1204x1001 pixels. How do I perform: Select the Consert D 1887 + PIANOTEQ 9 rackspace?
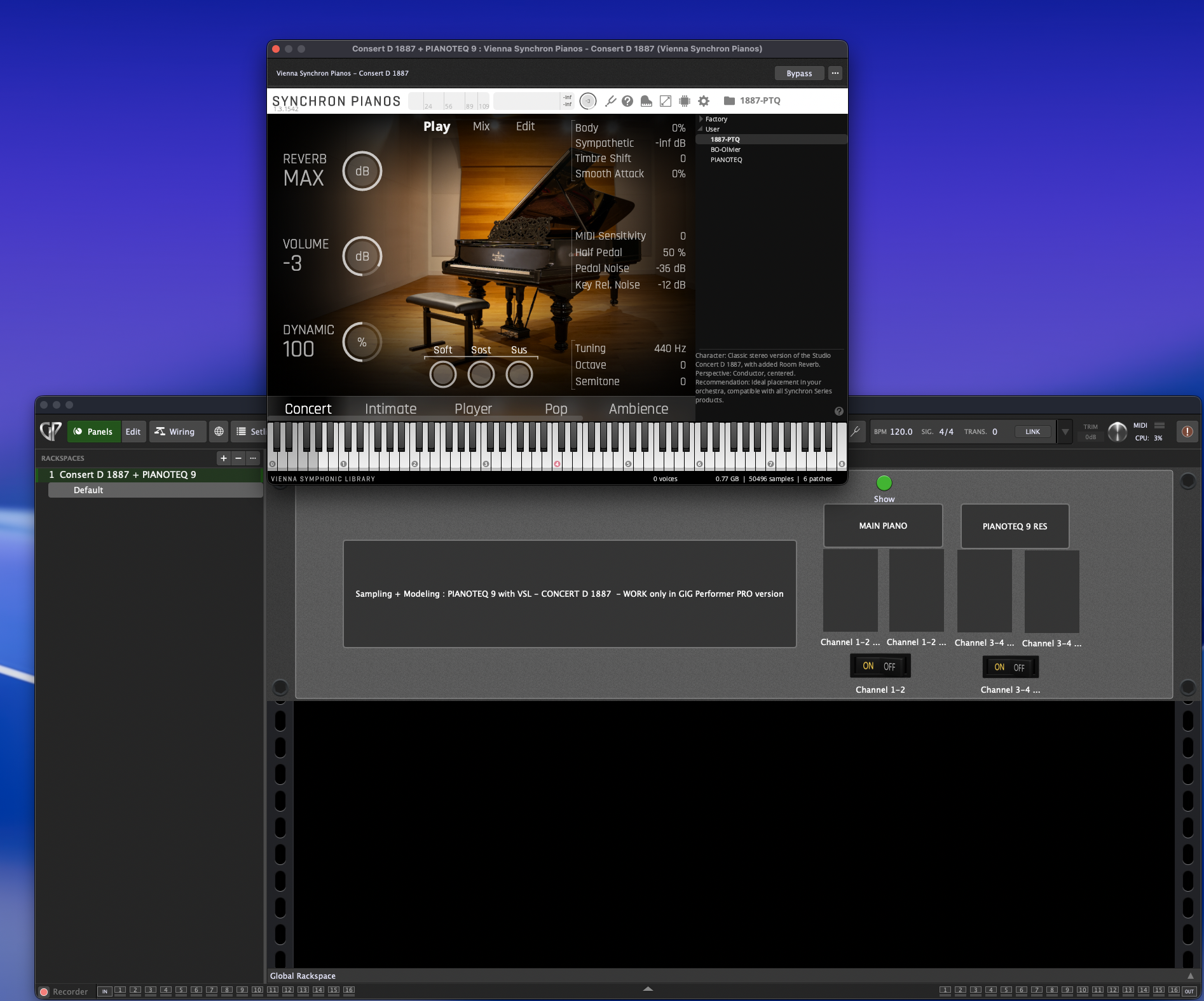click(x=149, y=475)
